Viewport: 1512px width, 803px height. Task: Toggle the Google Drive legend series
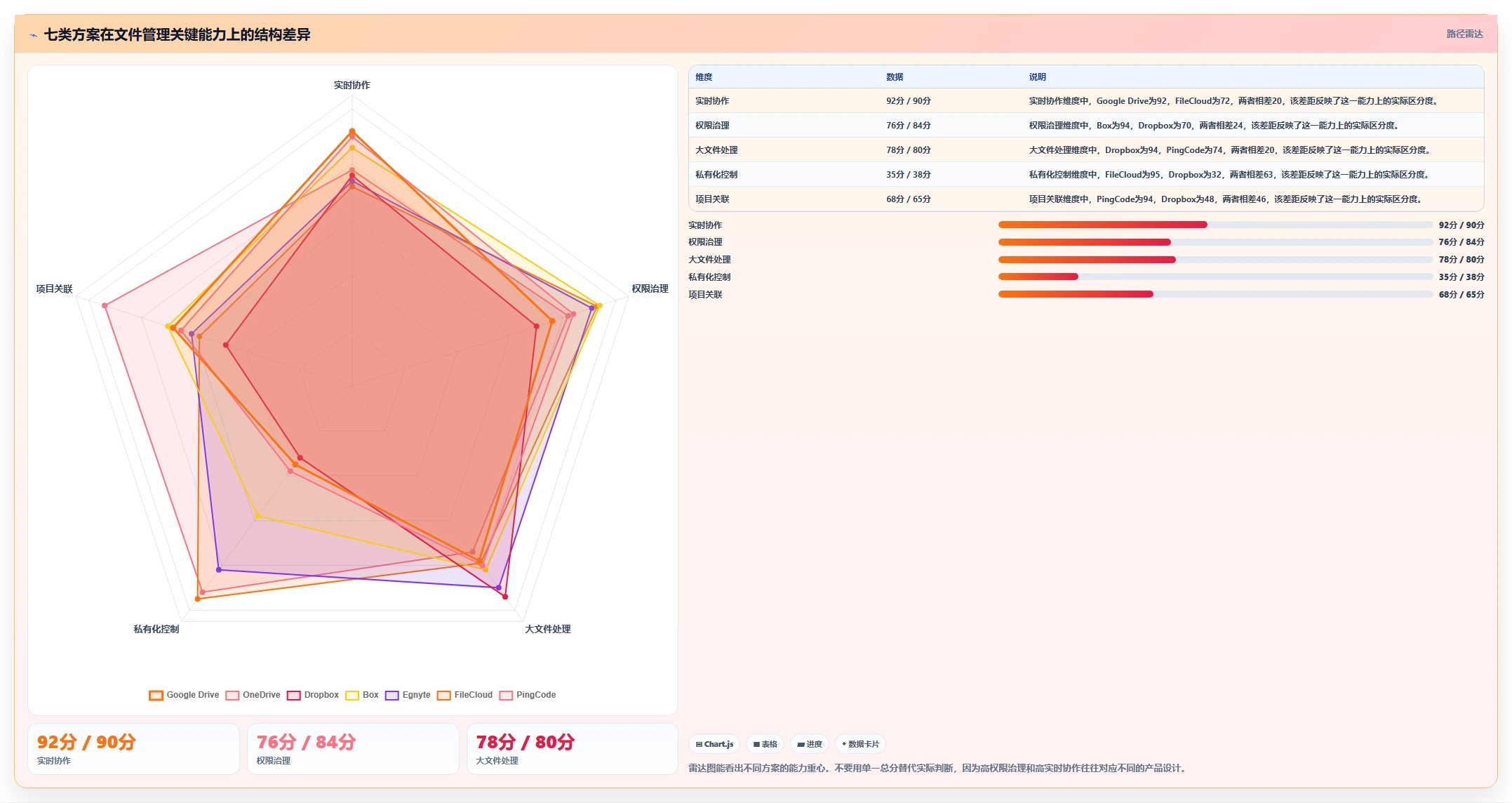tap(185, 695)
